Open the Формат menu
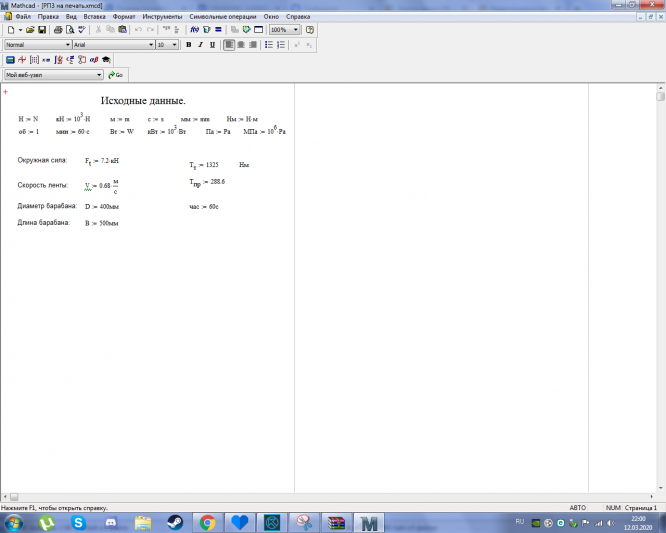666x533 pixels. (124, 17)
